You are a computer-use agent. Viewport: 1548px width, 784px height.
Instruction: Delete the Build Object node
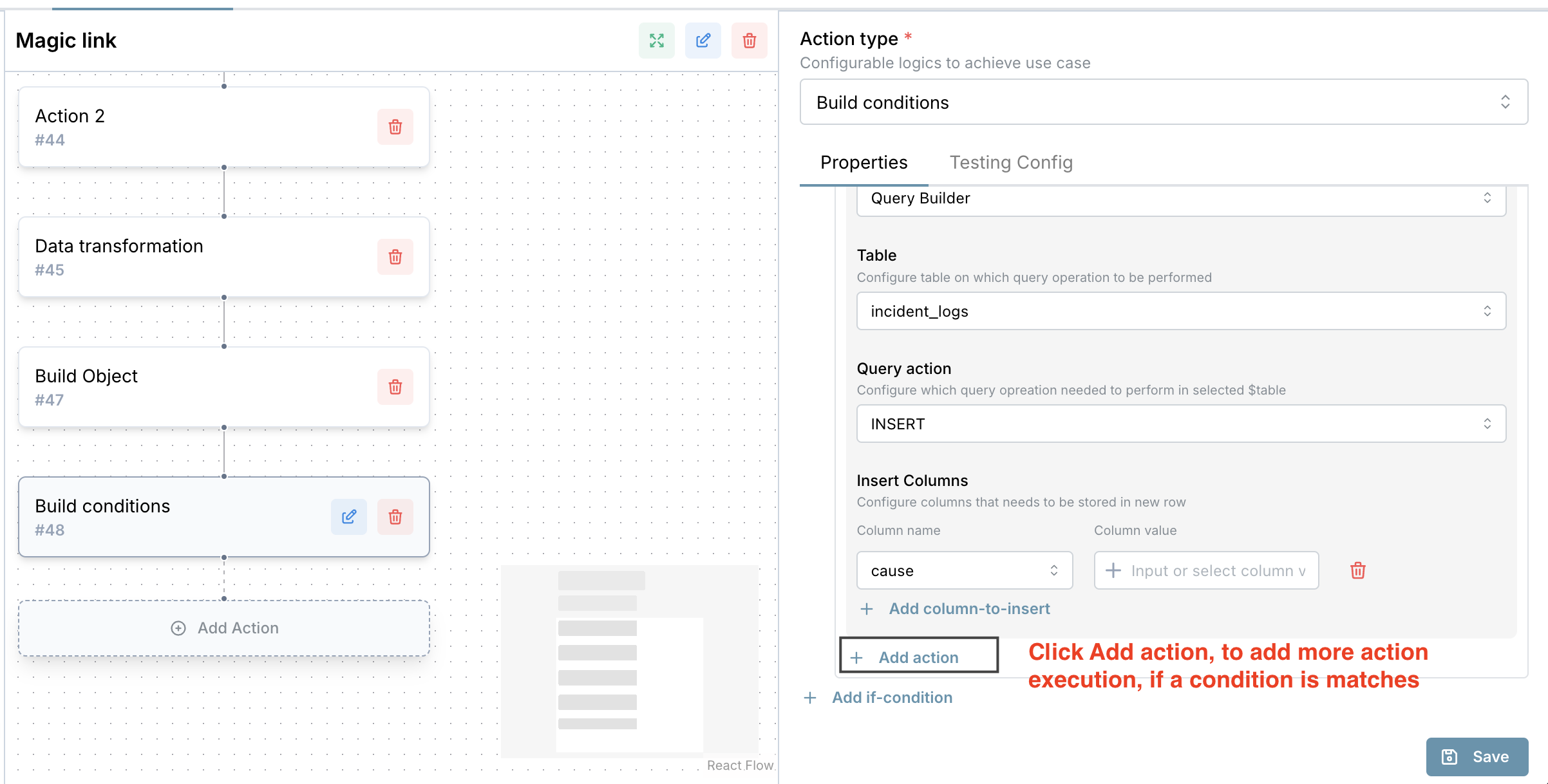[x=395, y=387]
